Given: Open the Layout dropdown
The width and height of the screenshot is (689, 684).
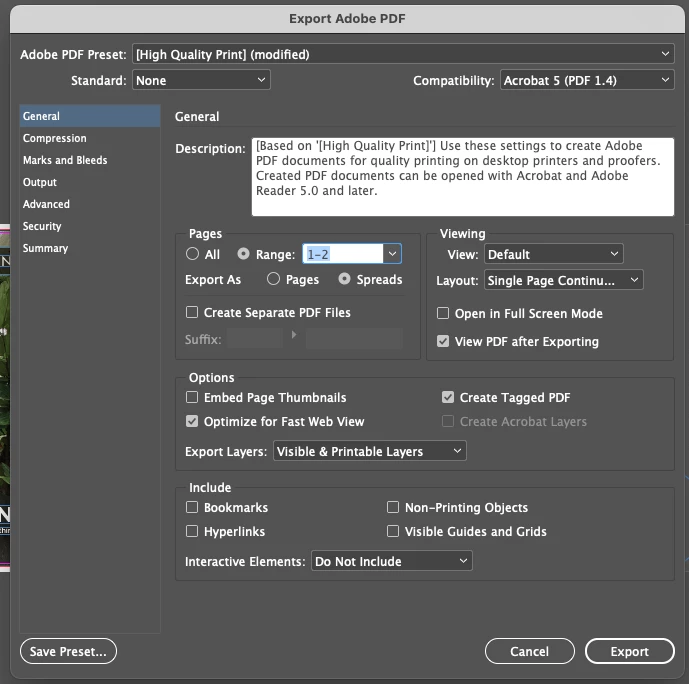Looking at the screenshot, I should 563,280.
